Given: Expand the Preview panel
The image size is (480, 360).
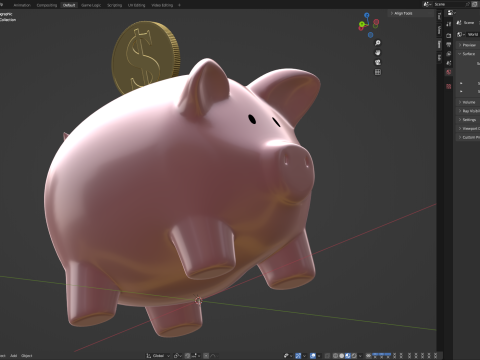Looking at the screenshot, I should pos(467,45).
